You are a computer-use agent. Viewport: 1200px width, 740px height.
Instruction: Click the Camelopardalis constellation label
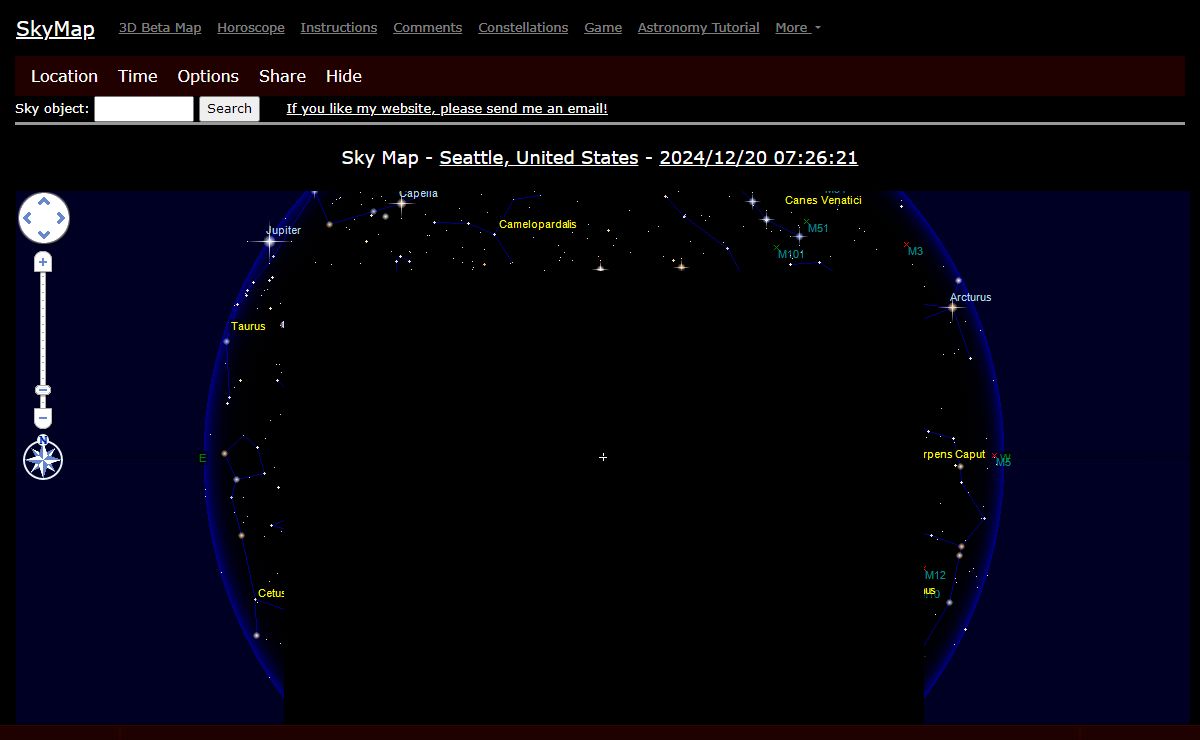[x=538, y=225]
